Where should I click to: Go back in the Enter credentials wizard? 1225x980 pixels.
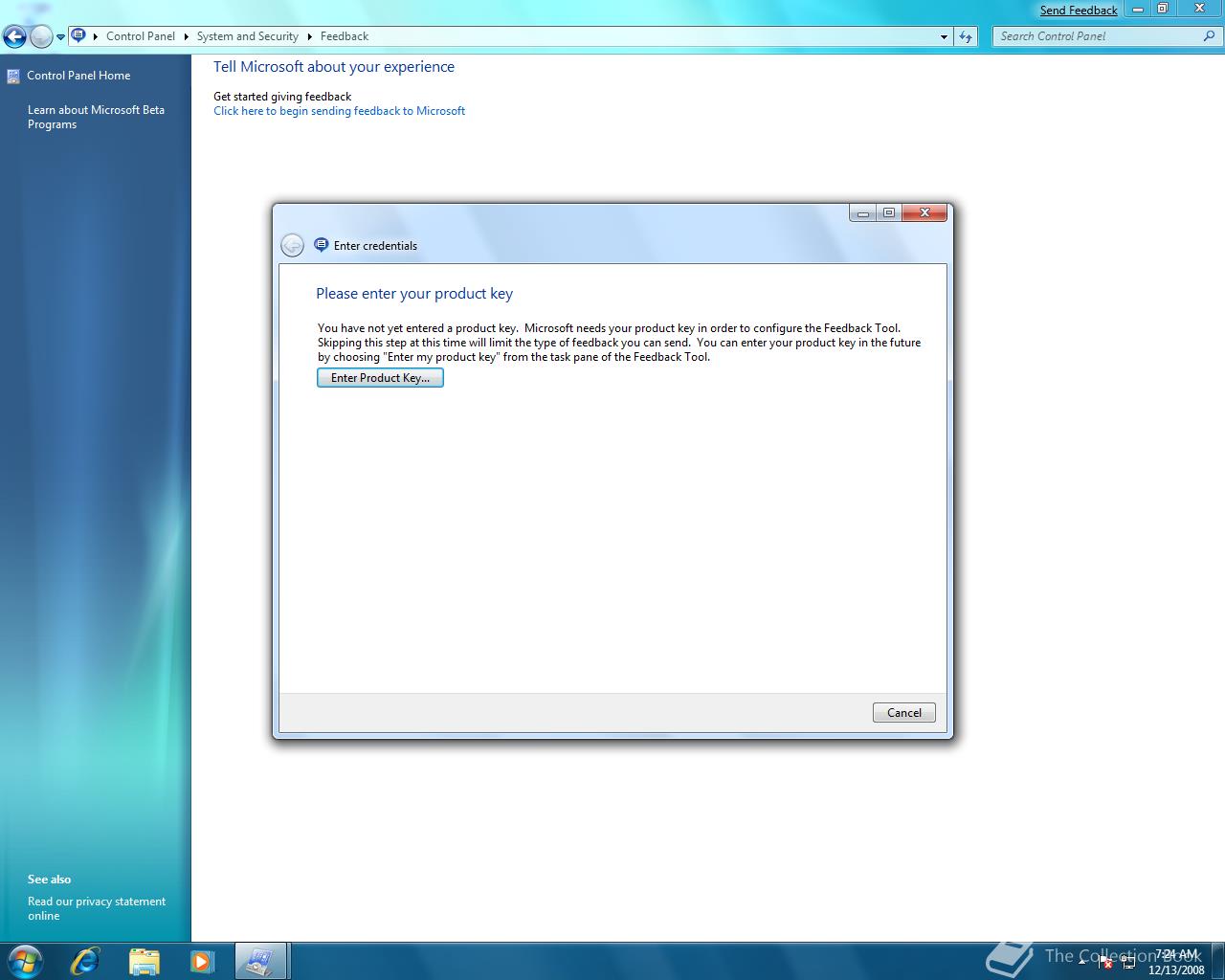[x=292, y=246]
